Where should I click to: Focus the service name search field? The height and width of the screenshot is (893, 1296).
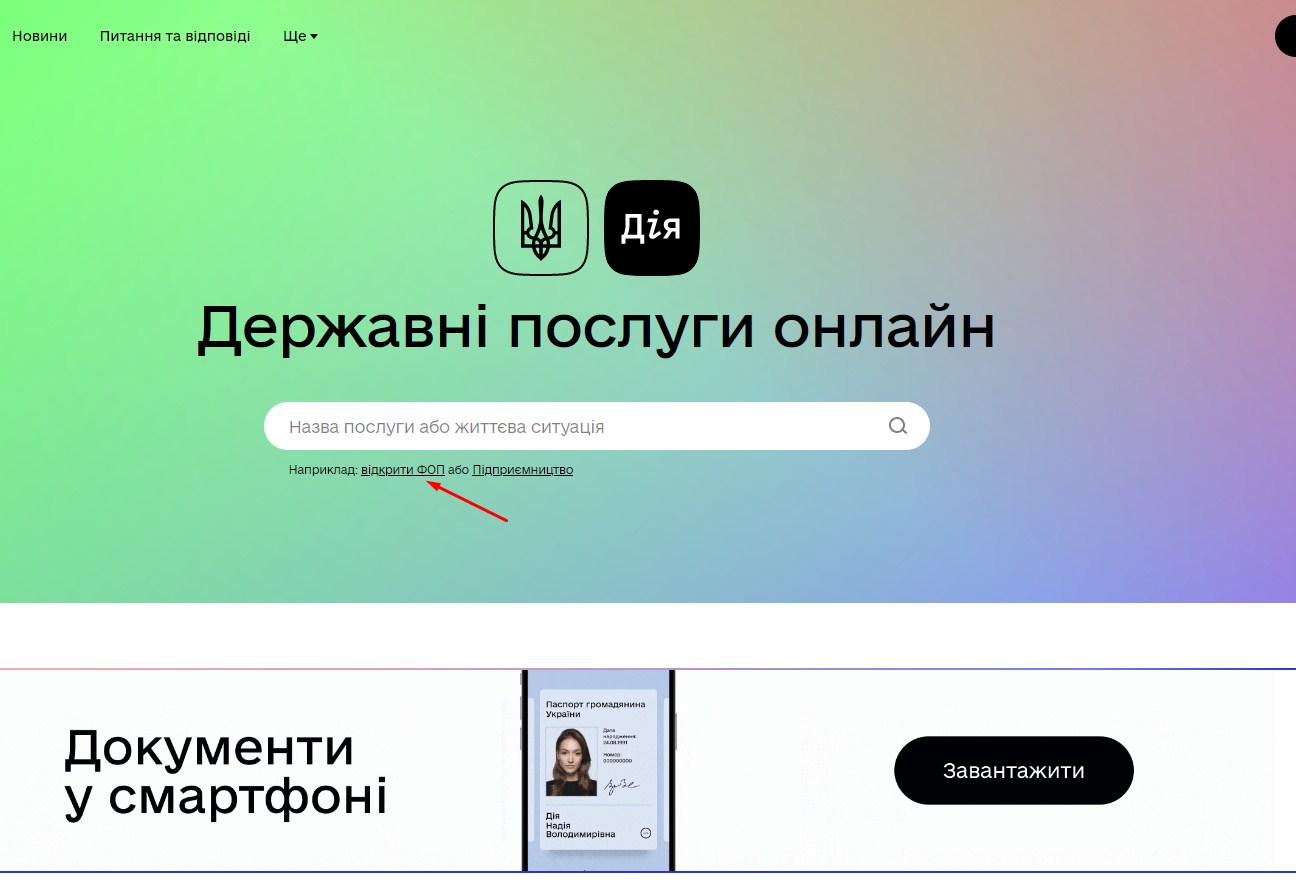pyautogui.click(x=597, y=426)
